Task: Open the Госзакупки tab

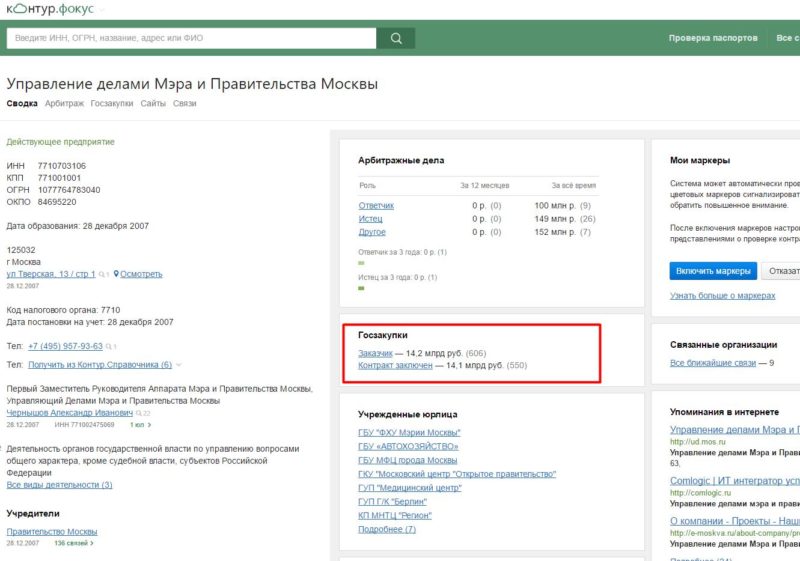Action: pyautogui.click(x=112, y=103)
